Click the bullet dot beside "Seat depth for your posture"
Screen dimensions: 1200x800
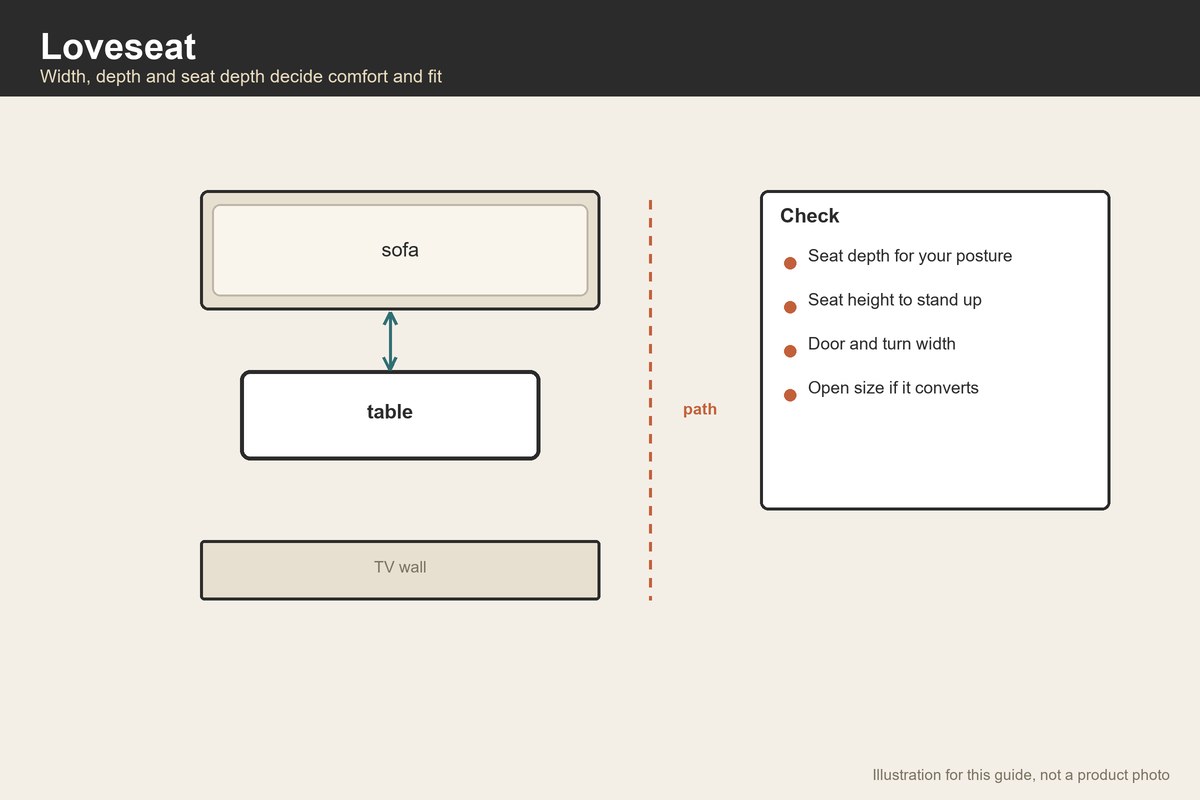click(x=790, y=263)
